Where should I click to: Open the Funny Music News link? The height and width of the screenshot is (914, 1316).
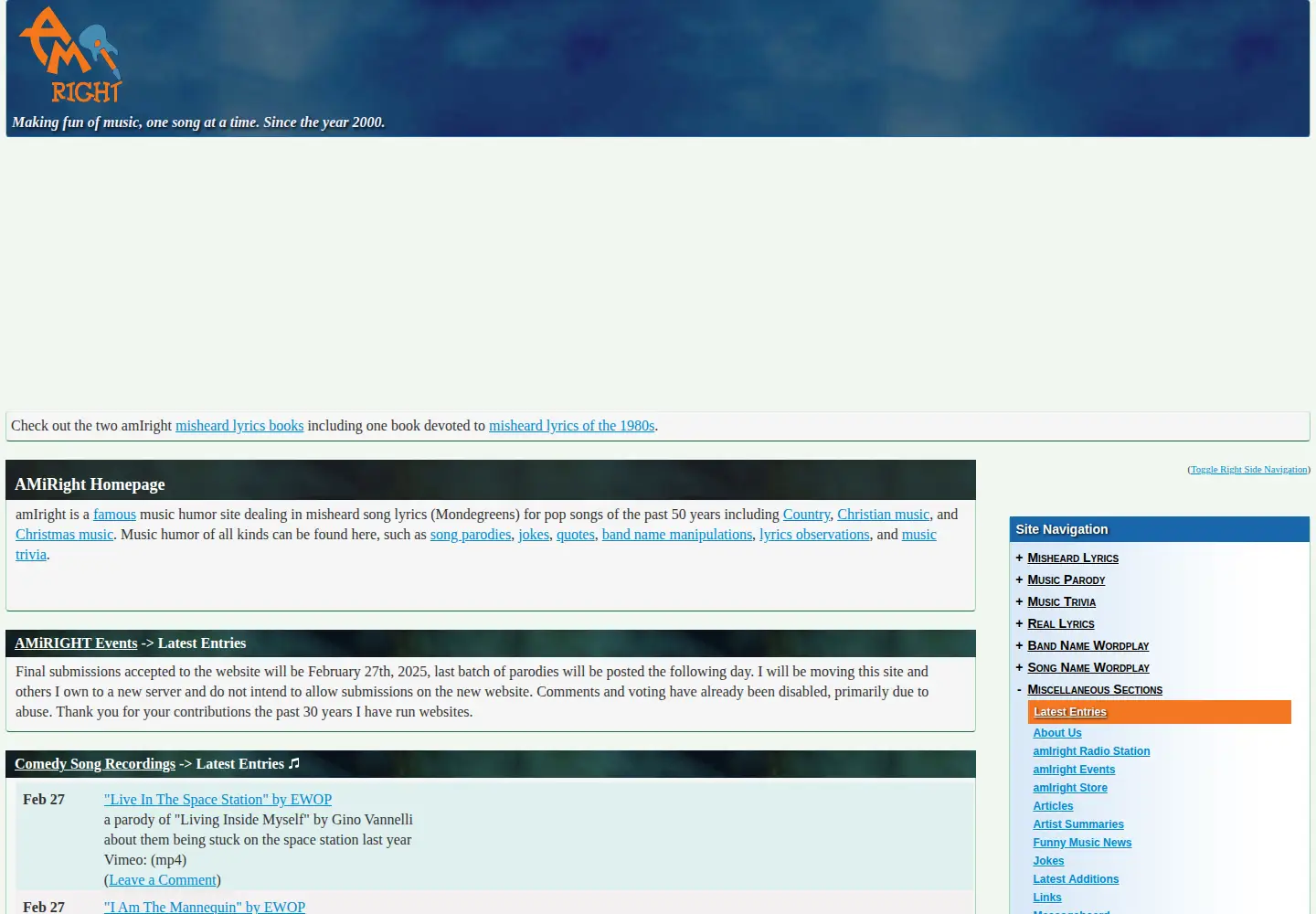[x=1082, y=843]
